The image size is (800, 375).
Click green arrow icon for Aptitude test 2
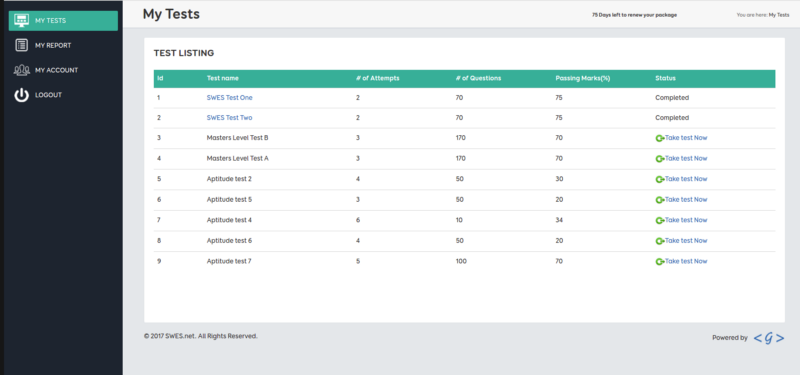[660, 179]
